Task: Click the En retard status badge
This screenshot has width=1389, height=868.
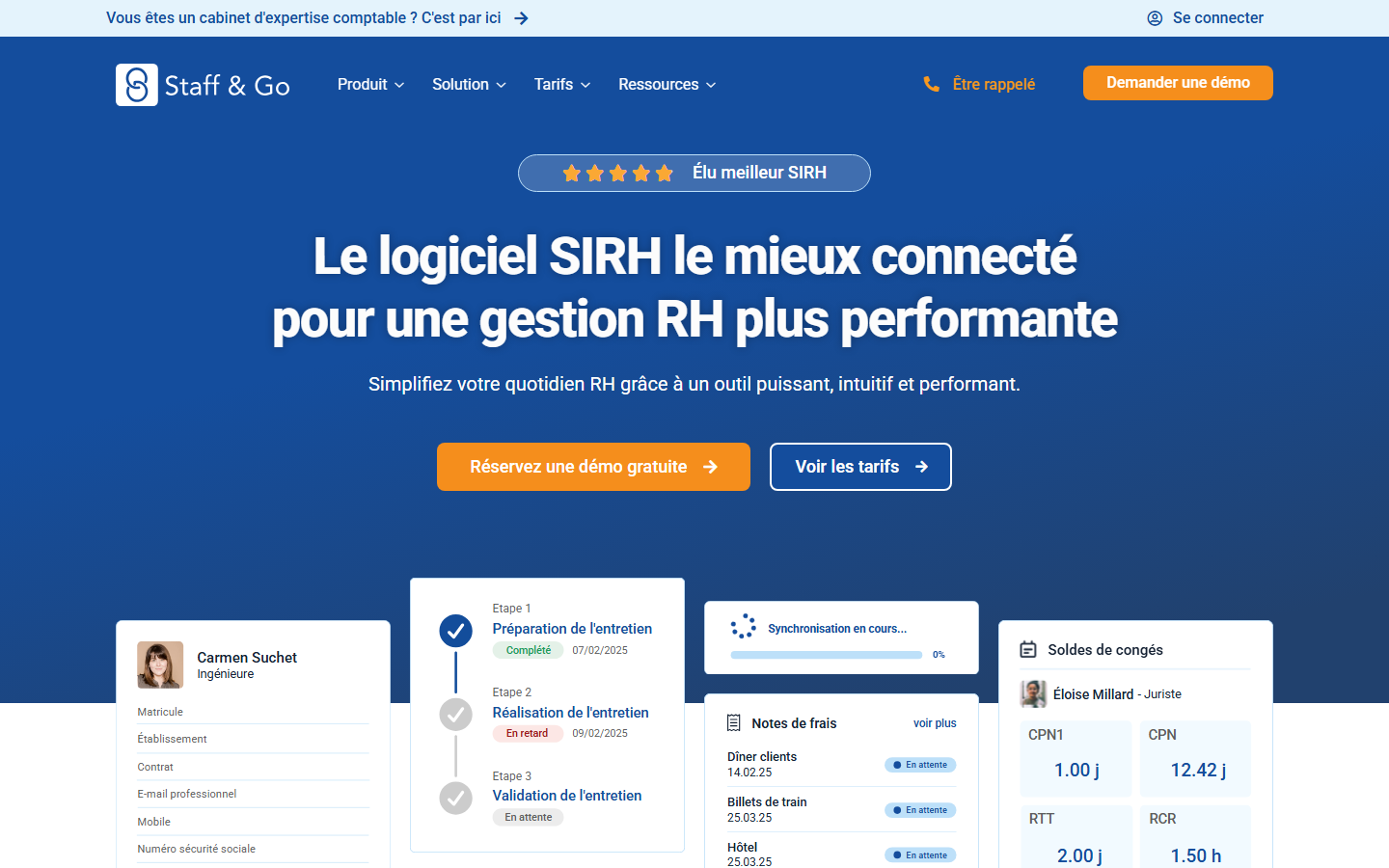Action: (x=527, y=733)
